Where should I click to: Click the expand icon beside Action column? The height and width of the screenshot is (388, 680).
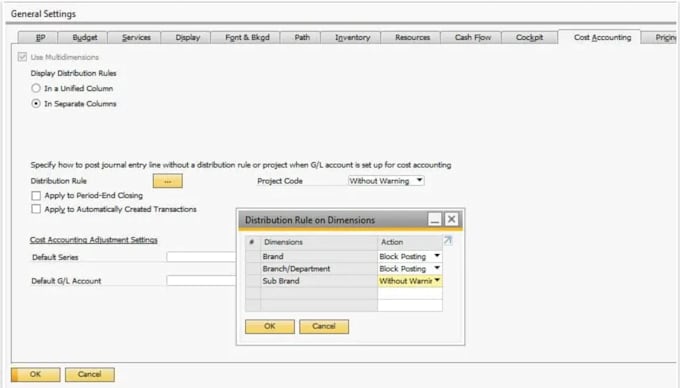(448, 240)
